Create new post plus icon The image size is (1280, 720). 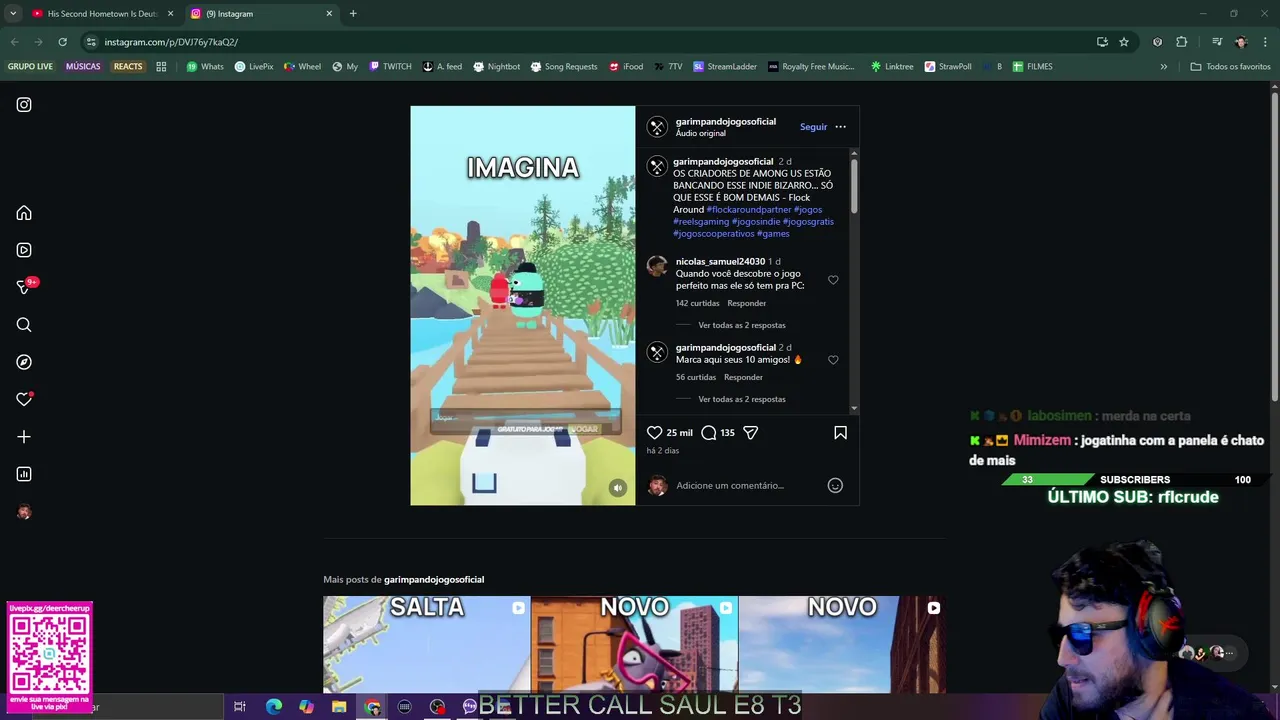[x=24, y=437]
